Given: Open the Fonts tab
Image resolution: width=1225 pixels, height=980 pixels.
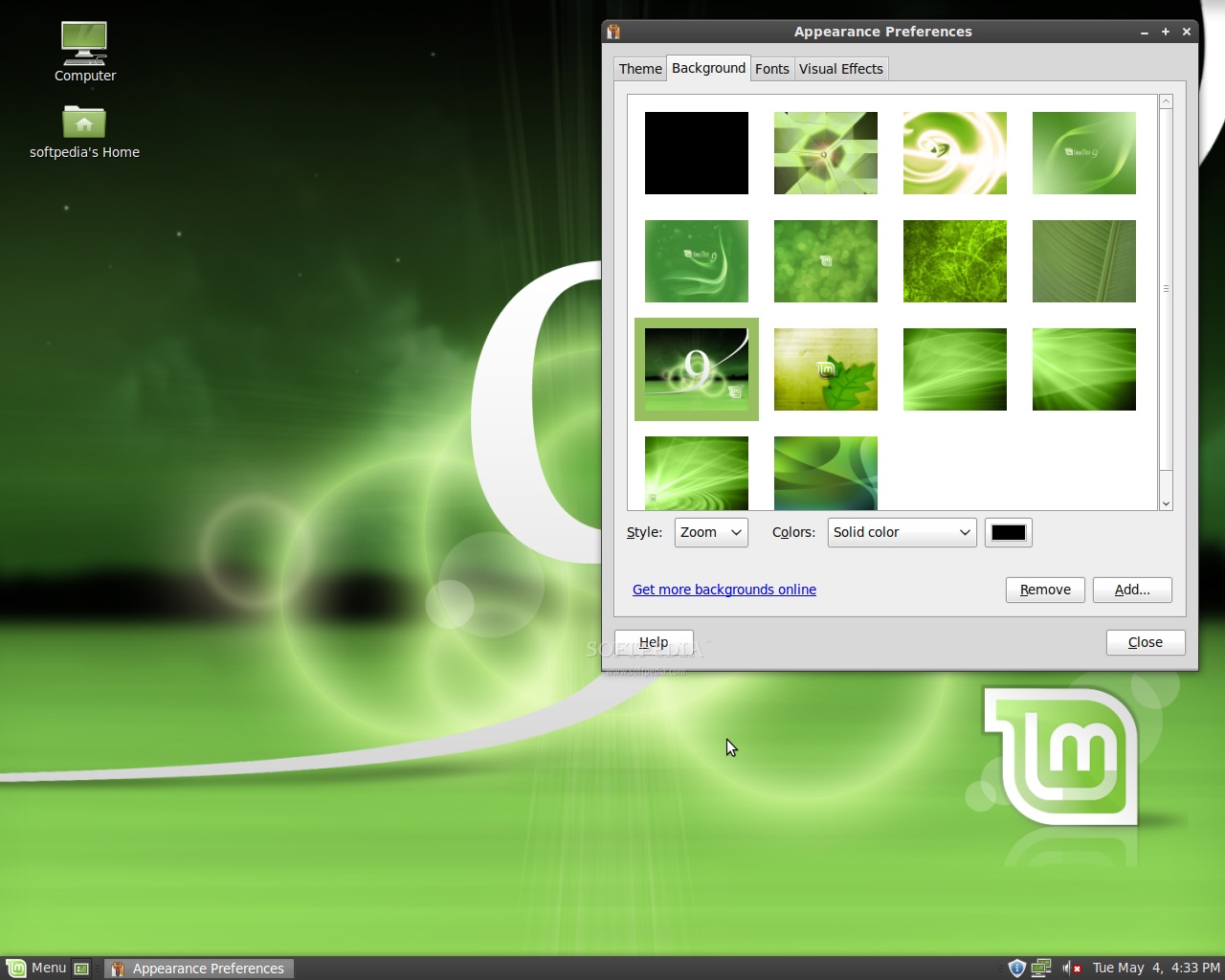Looking at the screenshot, I should click(771, 69).
